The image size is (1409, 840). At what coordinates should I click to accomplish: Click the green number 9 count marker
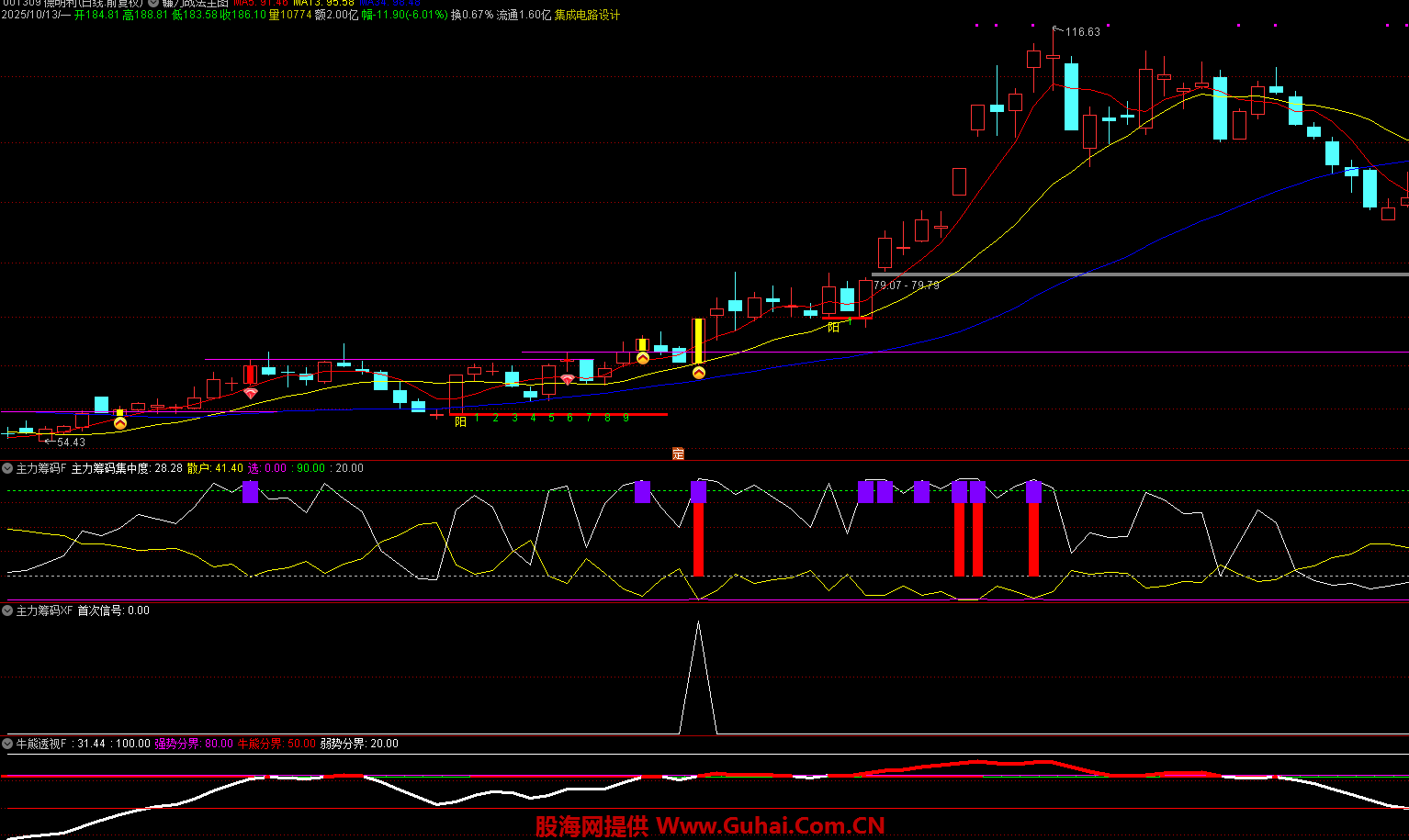click(626, 418)
